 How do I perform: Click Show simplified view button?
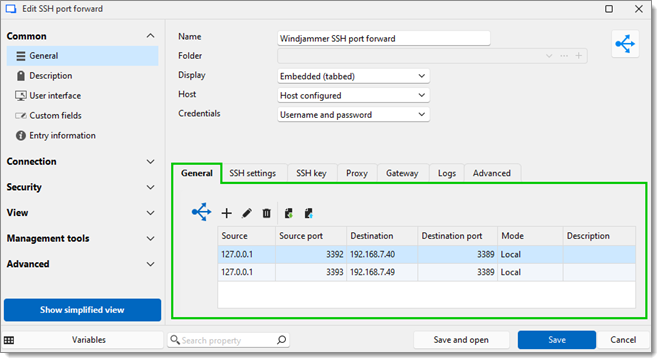[82, 310]
